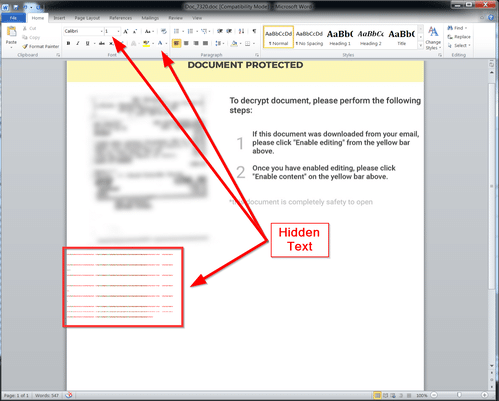The image size is (499, 401).
Task: Click the yellow text highlight color button
Action: pos(146,43)
